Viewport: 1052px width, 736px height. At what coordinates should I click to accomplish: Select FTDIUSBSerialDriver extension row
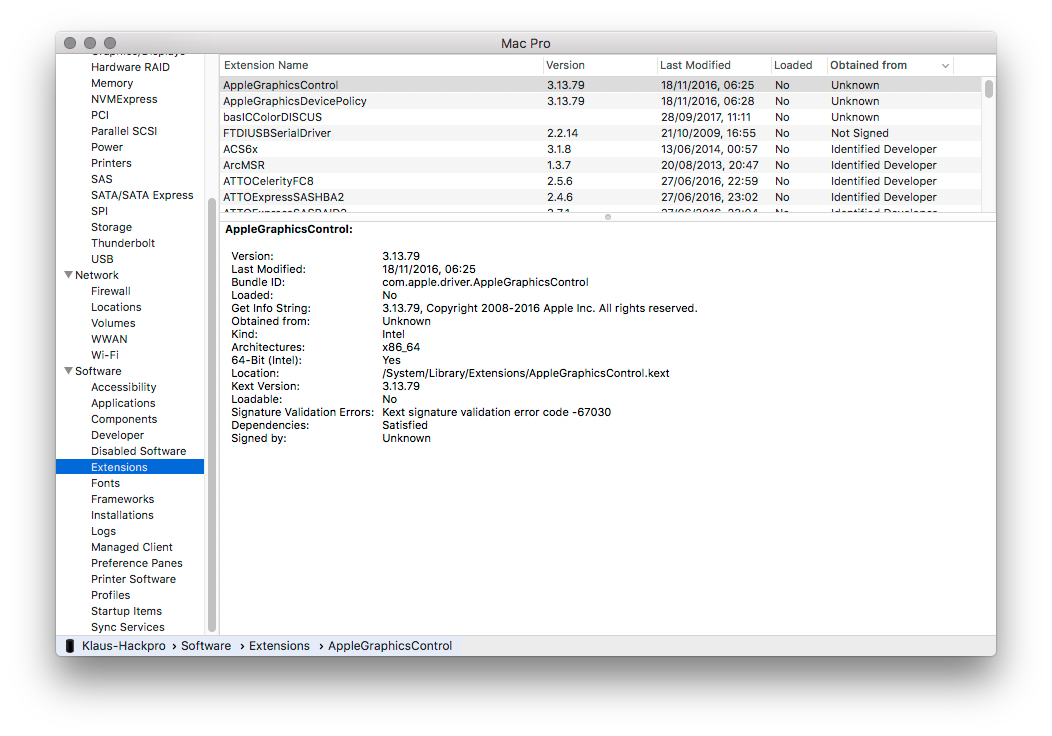point(600,134)
